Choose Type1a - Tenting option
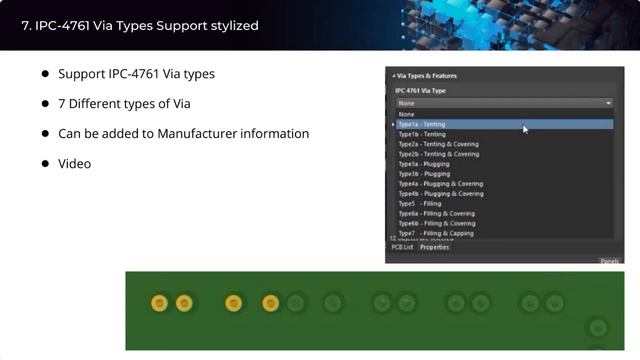640x360 pixels. pyautogui.click(x=505, y=124)
